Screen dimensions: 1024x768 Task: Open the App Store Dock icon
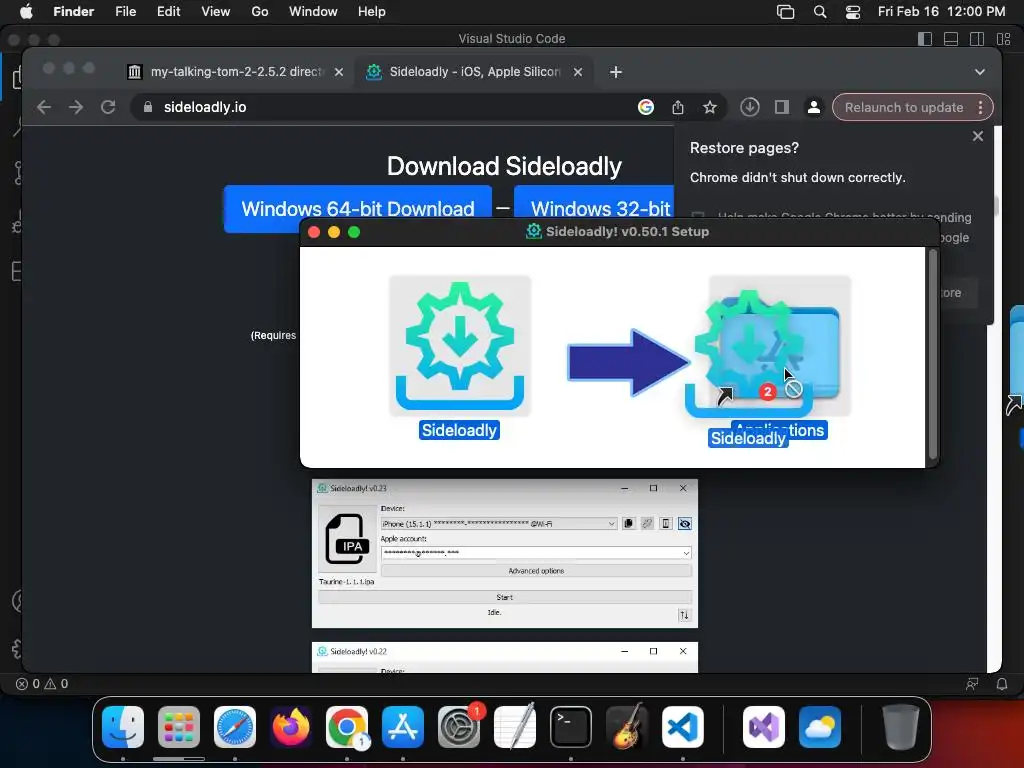(403, 727)
